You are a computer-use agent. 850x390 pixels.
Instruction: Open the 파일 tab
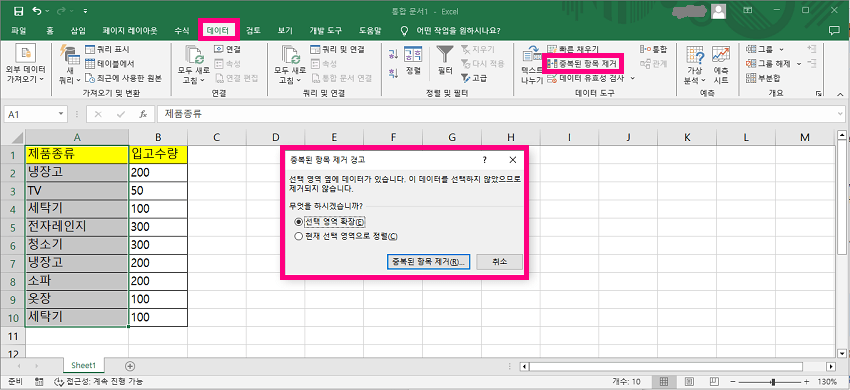click(18, 30)
